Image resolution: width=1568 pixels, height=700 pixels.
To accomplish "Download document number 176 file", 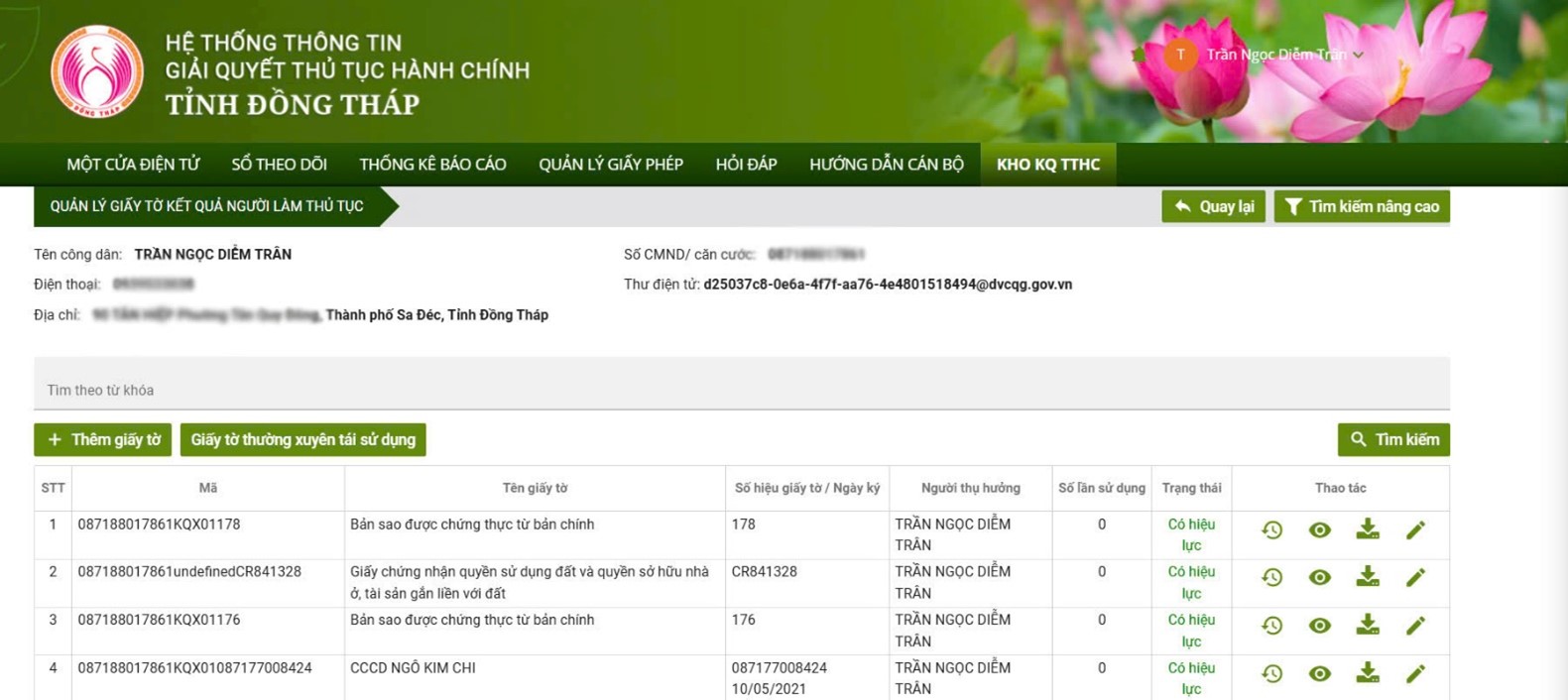I will coord(1368,625).
